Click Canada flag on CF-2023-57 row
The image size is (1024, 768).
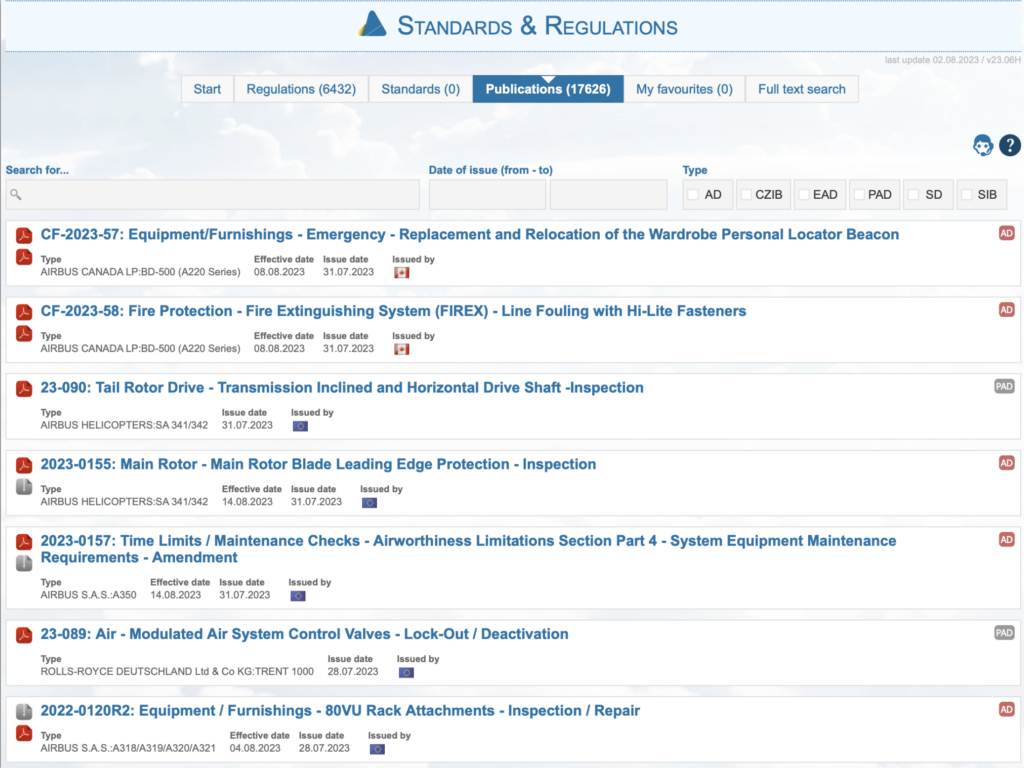(402, 272)
